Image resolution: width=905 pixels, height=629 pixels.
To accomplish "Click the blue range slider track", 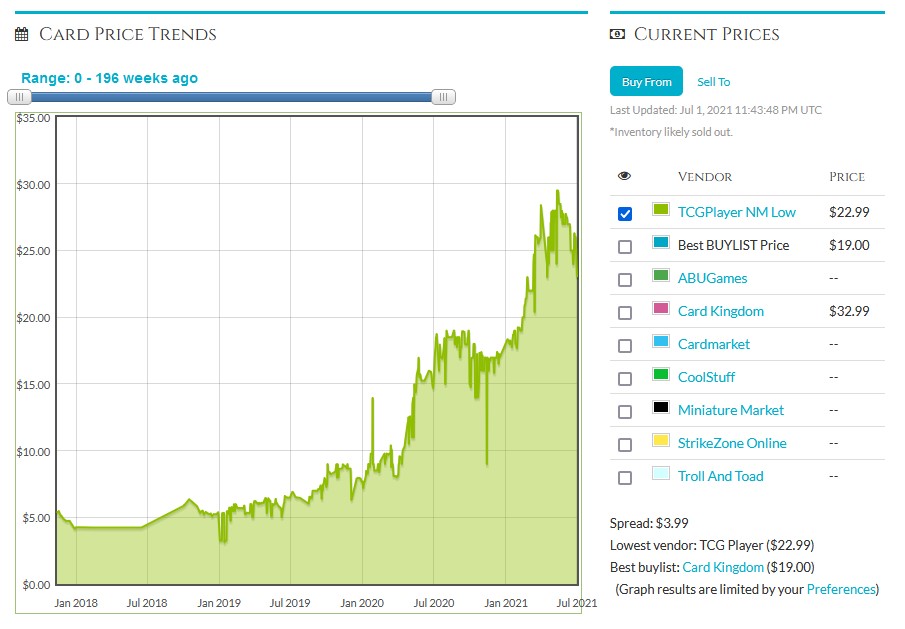I will coord(231,97).
